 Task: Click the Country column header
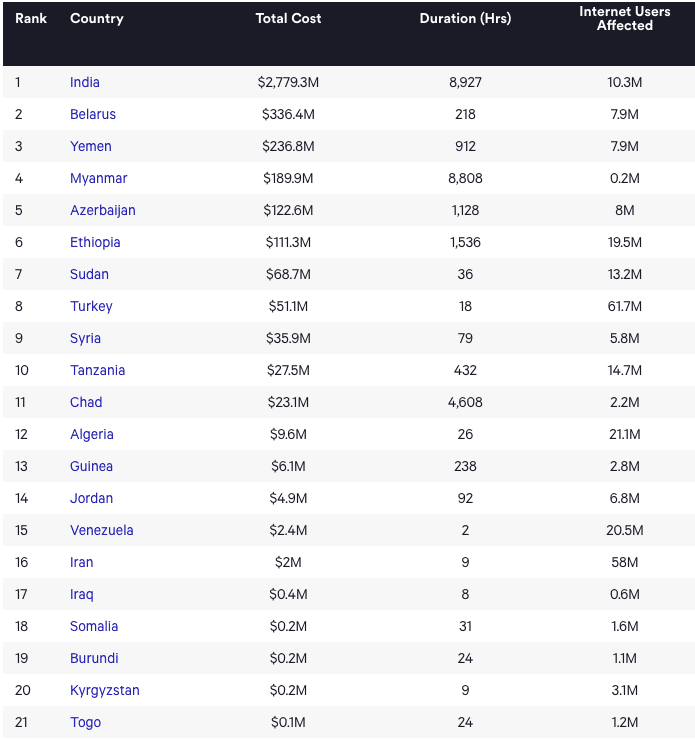click(96, 19)
